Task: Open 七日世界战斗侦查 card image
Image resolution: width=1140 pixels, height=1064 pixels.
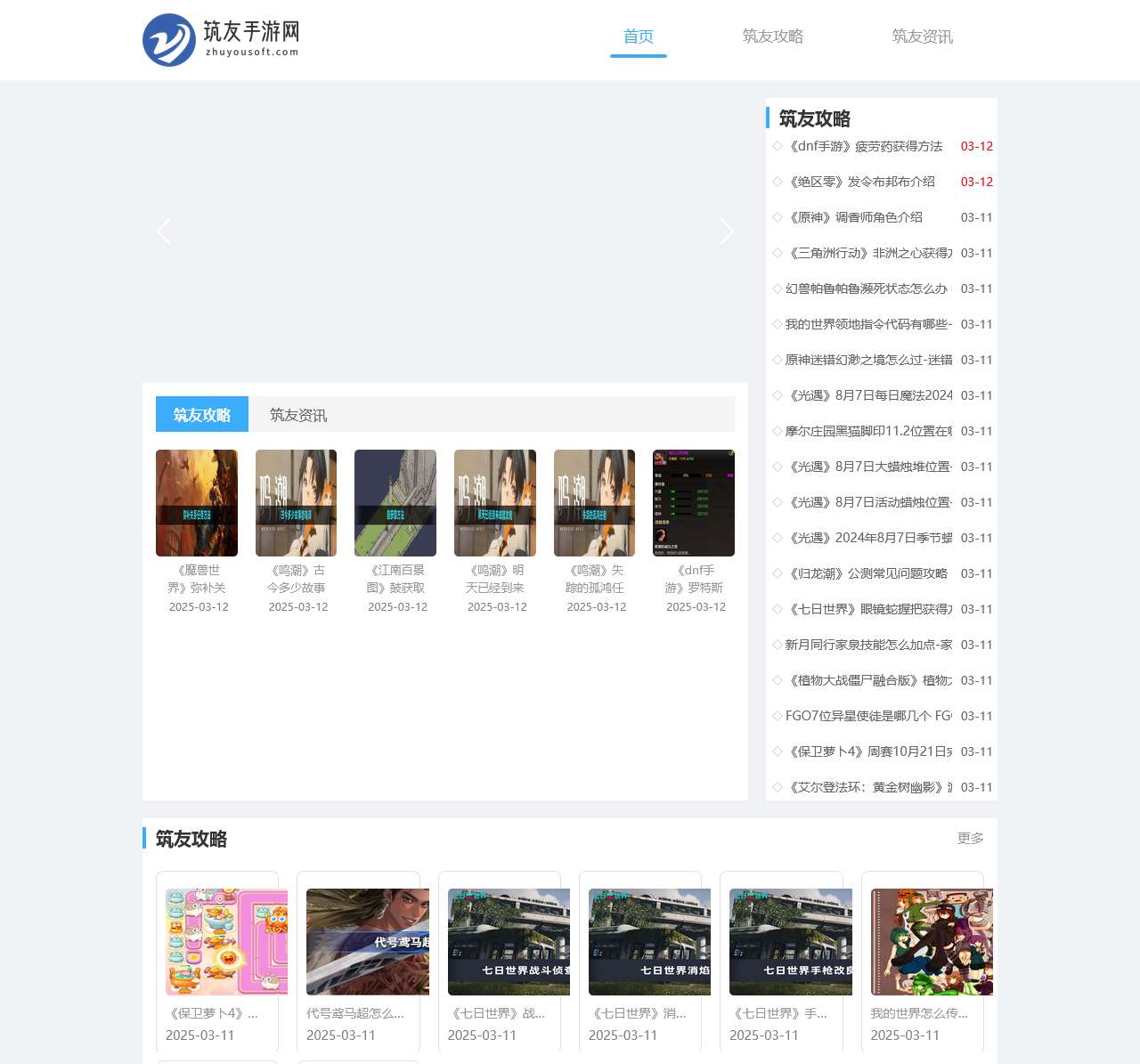Action: pos(509,942)
